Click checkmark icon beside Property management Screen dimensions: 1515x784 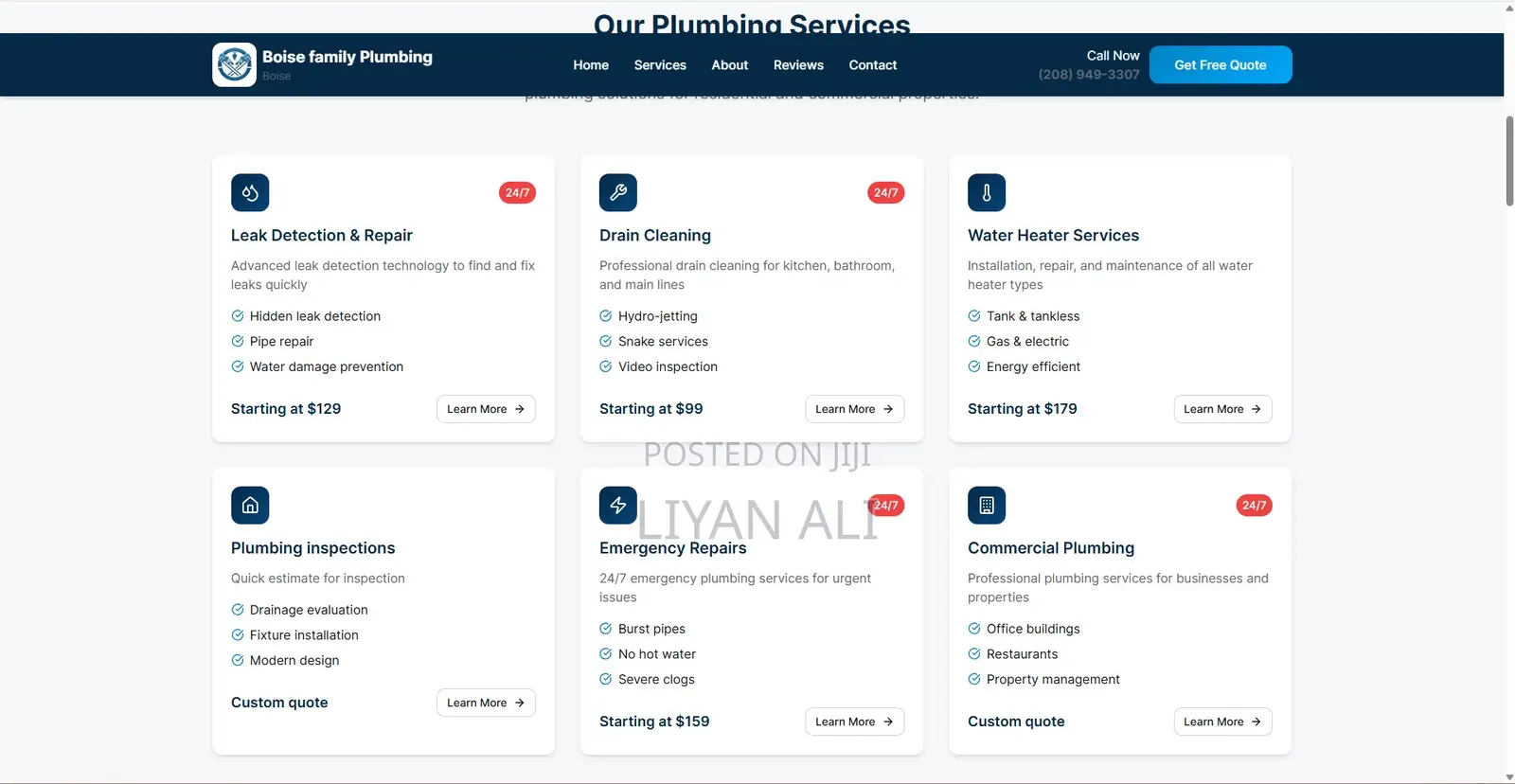pos(974,679)
